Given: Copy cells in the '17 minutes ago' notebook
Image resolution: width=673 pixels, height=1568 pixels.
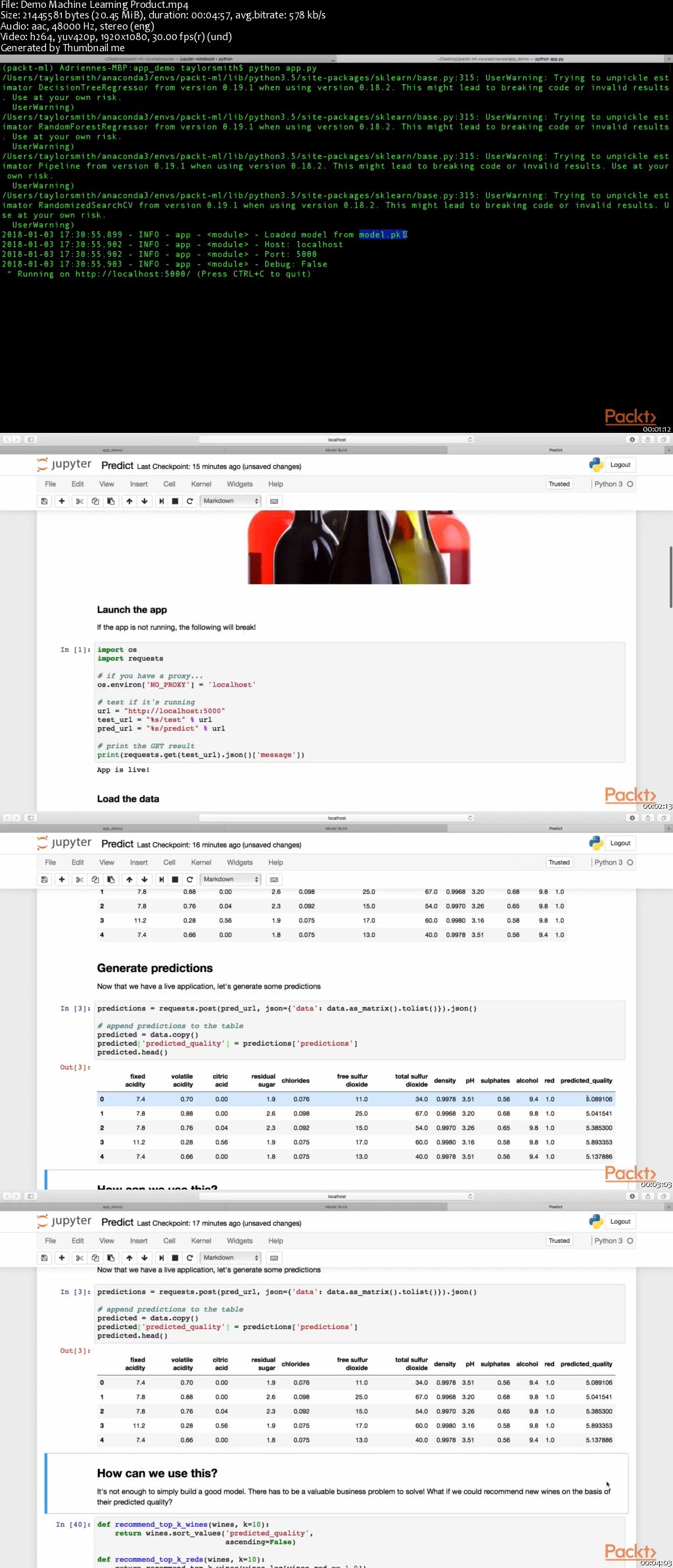Looking at the screenshot, I should [95, 1258].
